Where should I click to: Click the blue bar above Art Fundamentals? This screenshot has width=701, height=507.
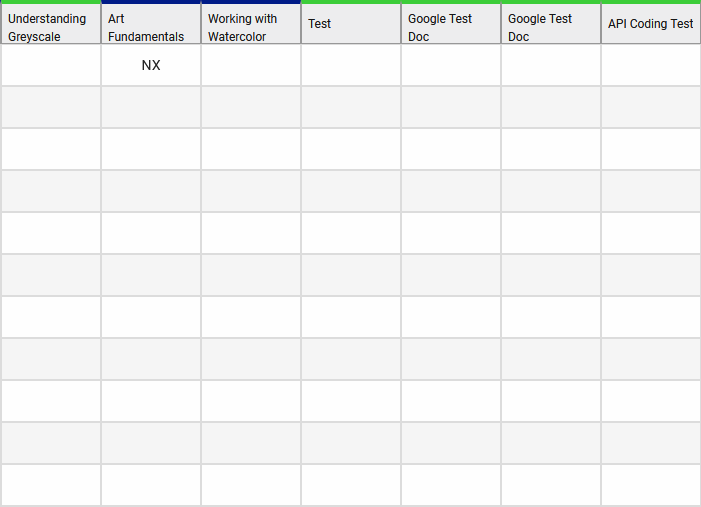tap(151, 2)
